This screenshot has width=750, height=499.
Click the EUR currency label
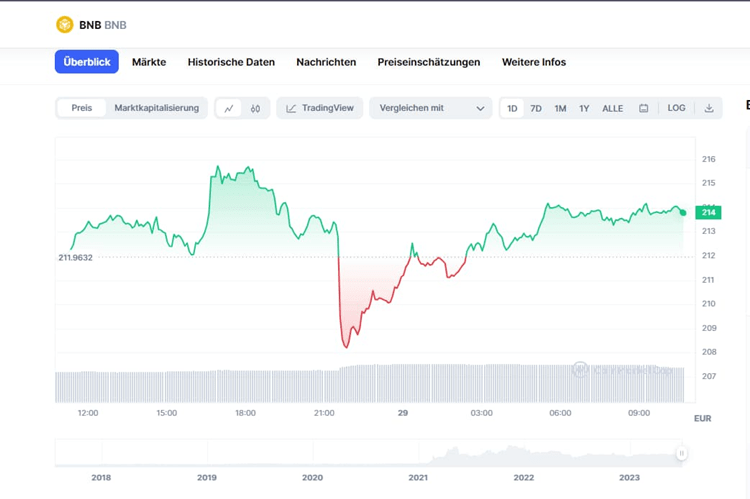pos(703,419)
